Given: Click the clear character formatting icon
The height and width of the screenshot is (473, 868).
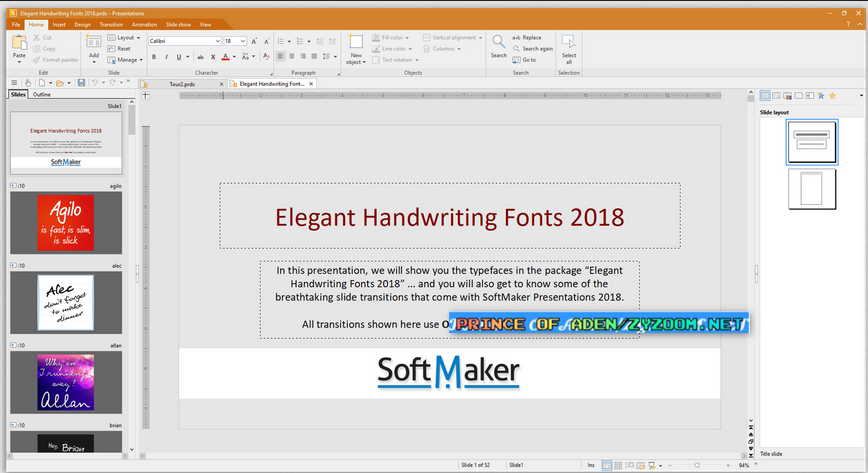Looking at the screenshot, I should (266, 56).
